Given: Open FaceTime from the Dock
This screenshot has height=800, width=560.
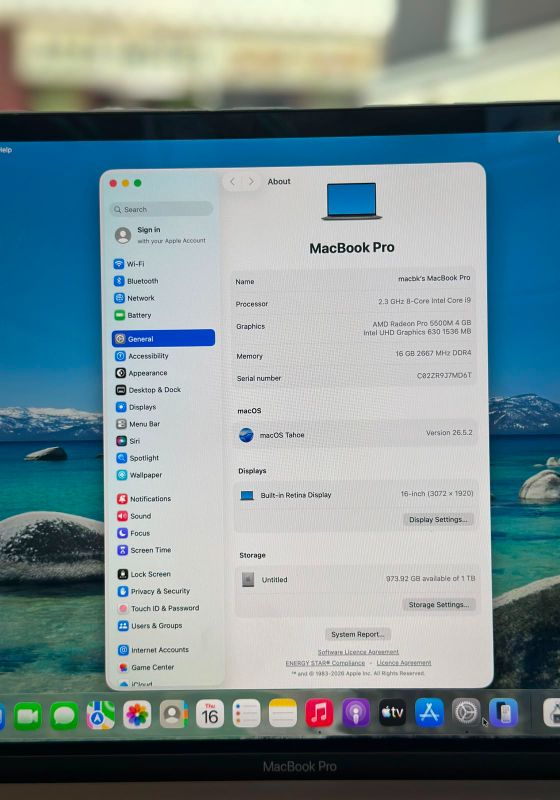Looking at the screenshot, I should (x=28, y=716).
